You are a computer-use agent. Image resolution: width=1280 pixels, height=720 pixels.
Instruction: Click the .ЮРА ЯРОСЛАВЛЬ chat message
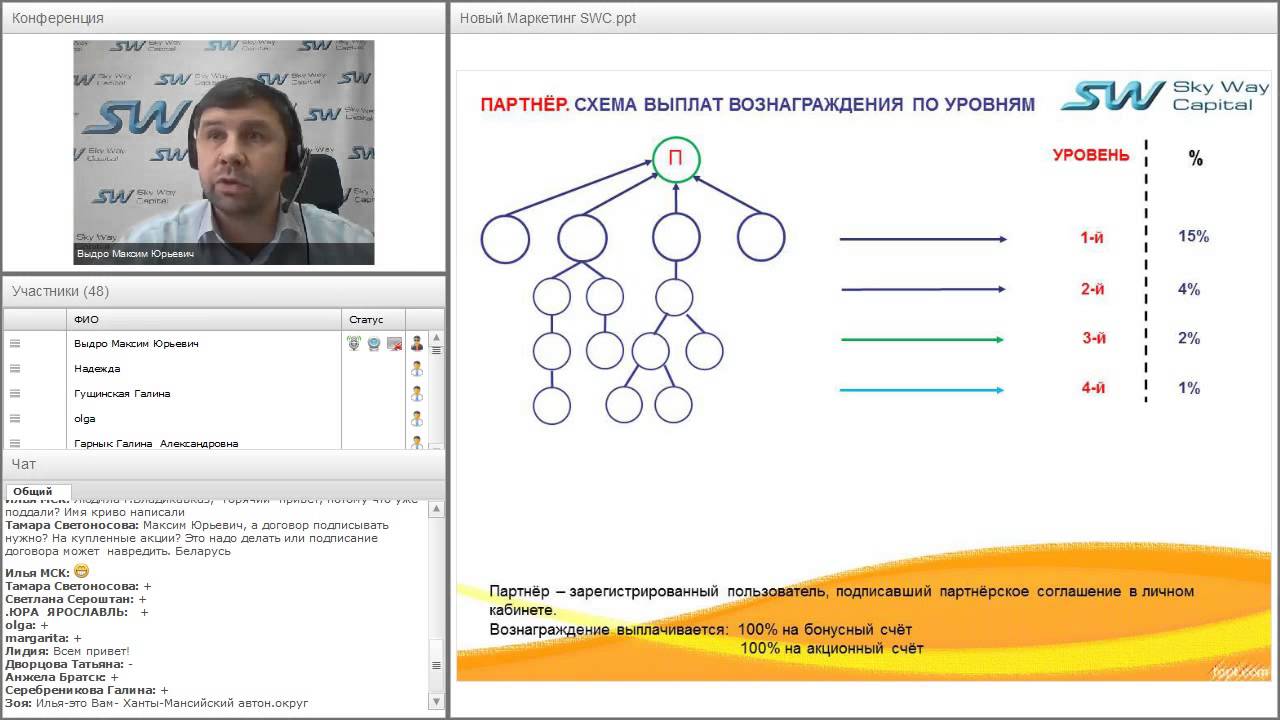[x=77, y=611]
